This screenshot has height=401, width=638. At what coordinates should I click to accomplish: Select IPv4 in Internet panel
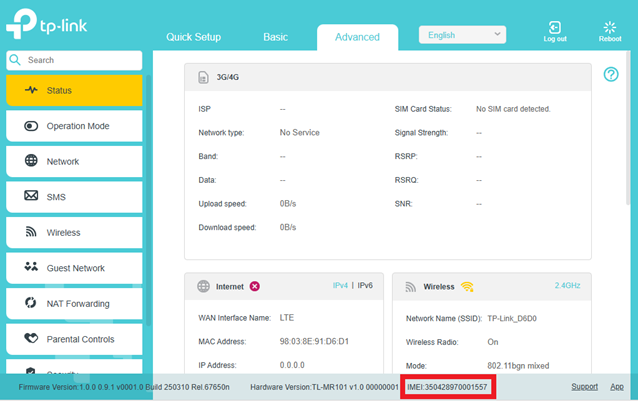coord(342,285)
